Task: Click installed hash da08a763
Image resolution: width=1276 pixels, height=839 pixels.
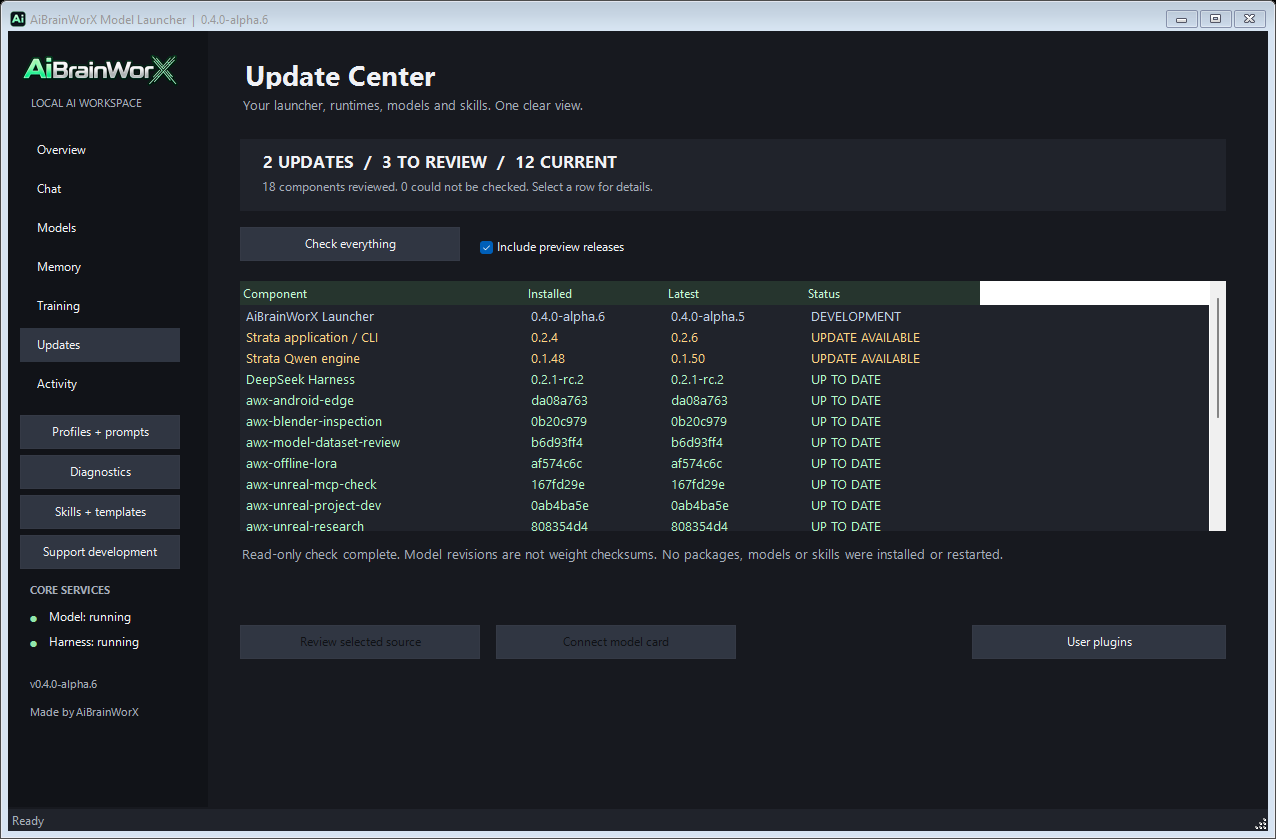Action: coord(558,401)
